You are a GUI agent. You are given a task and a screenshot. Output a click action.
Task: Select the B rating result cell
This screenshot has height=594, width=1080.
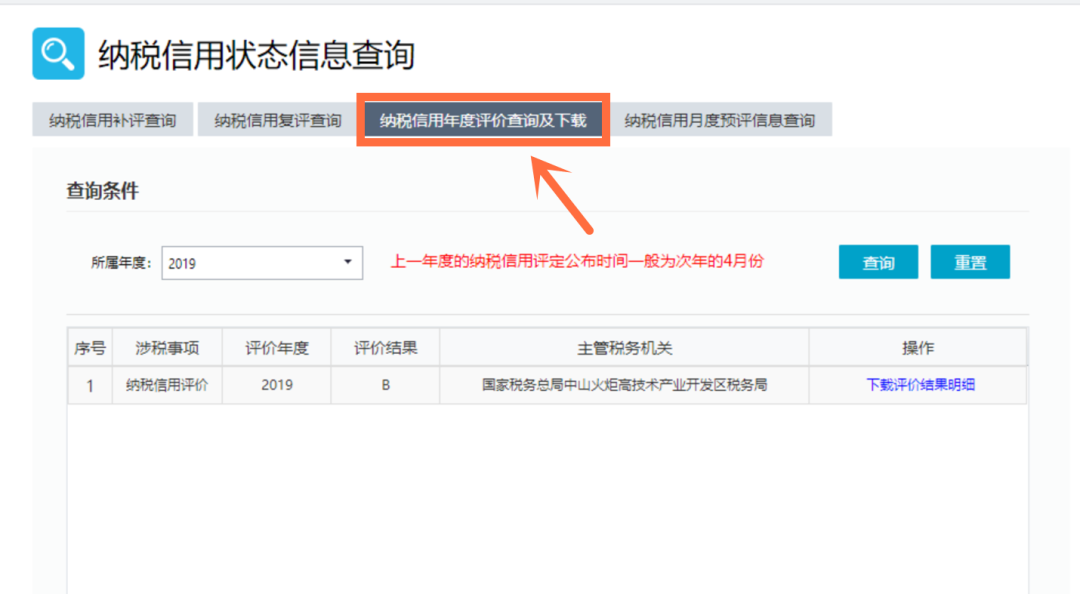(386, 385)
